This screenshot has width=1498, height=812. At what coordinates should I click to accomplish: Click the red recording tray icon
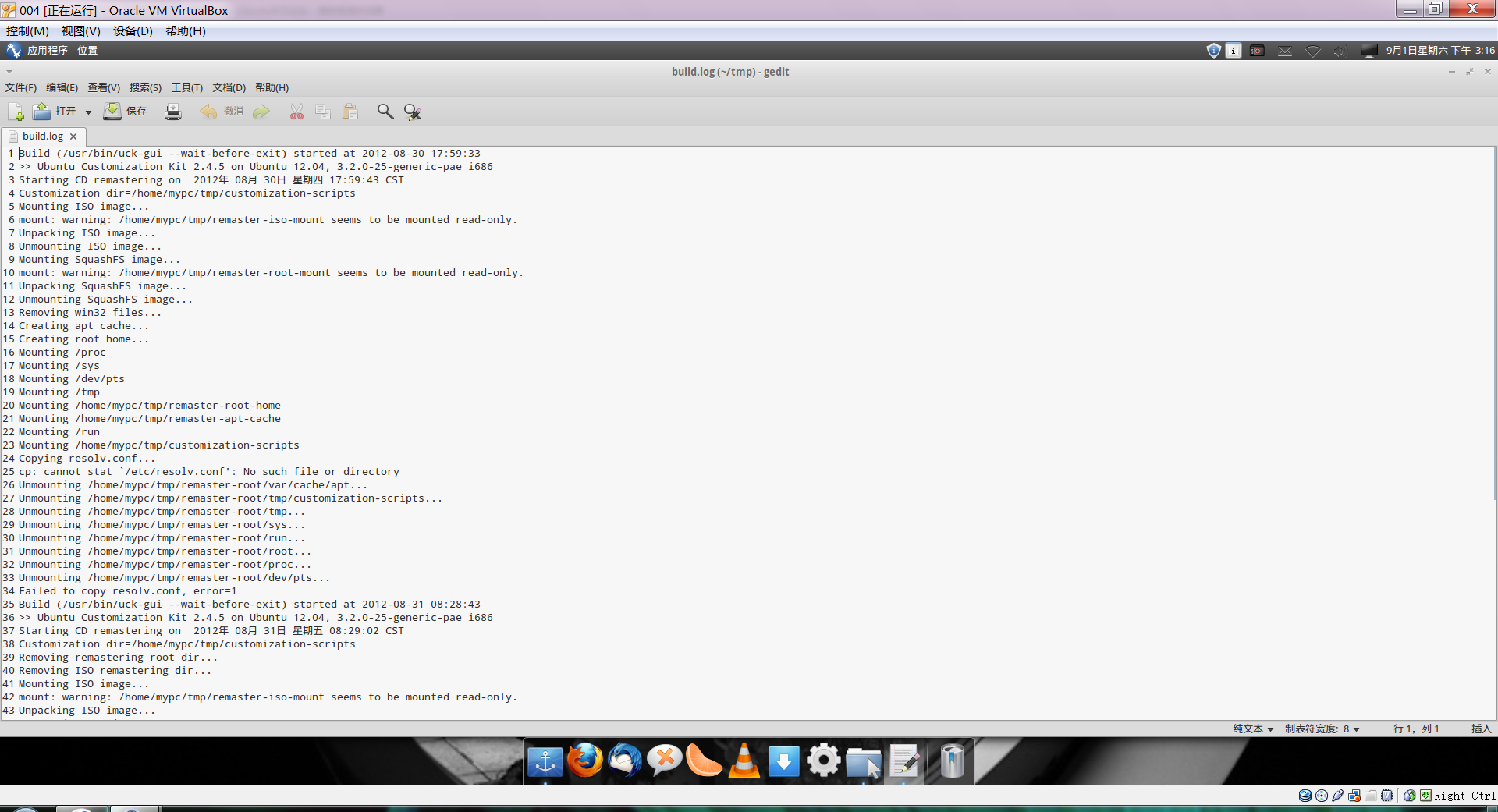coord(1257,51)
